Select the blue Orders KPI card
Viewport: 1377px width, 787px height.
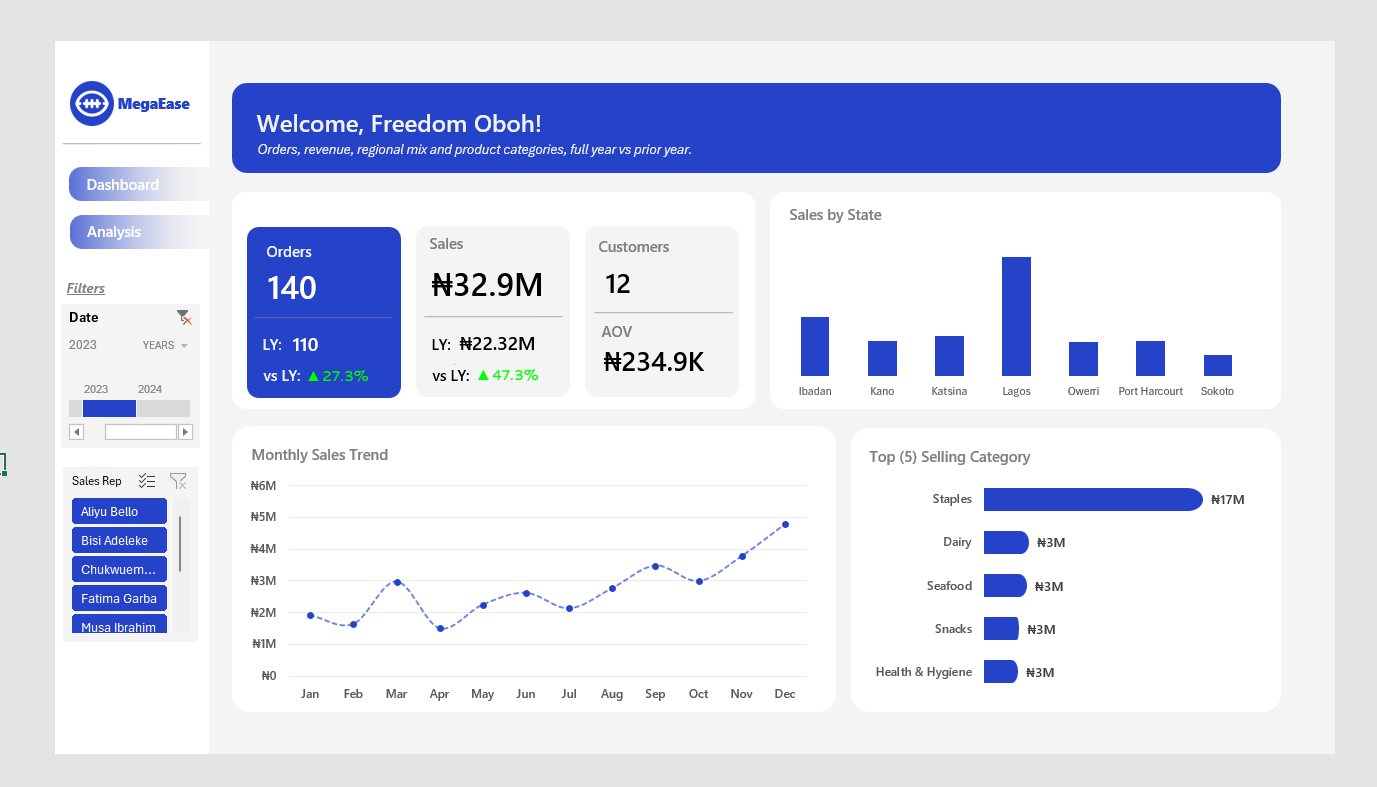click(x=324, y=312)
